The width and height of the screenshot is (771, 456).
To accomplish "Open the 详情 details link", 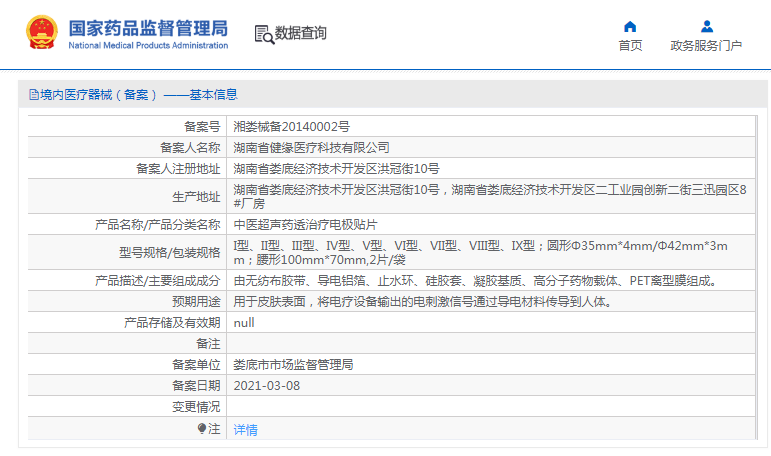I will (x=245, y=429).
